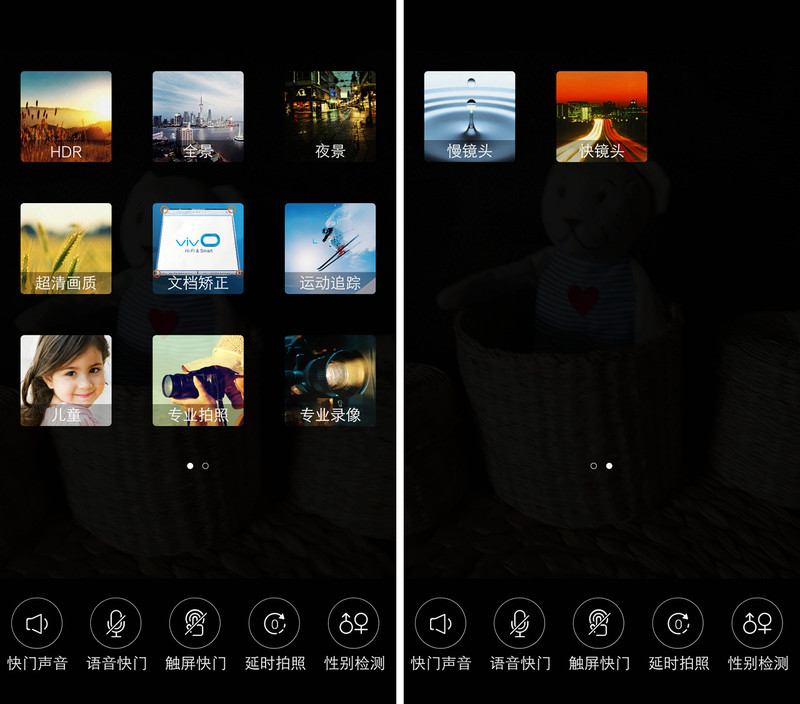The height and width of the screenshot is (704, 800).
Task: Tap second page dot in right screen
Action: click(x=609, y=466)
